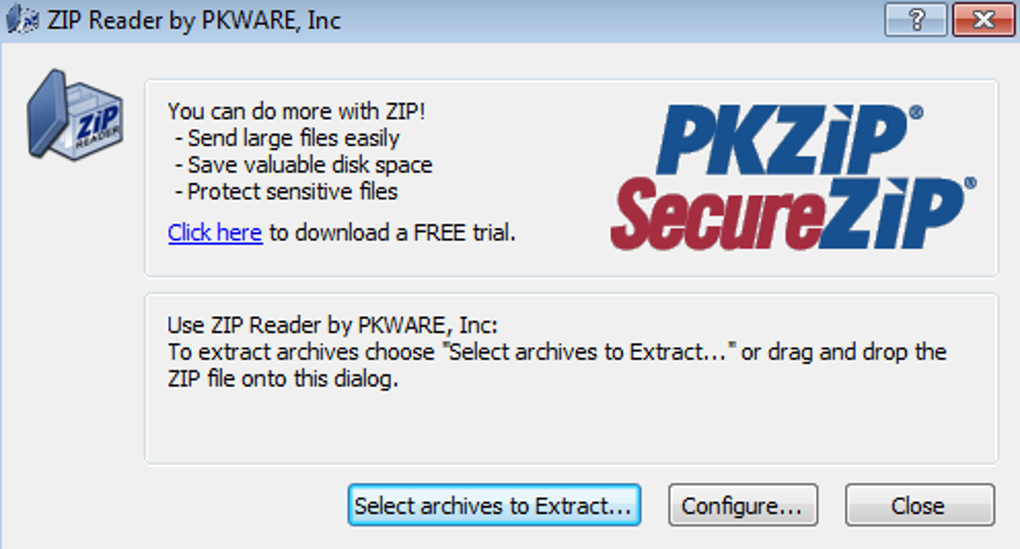
Task: Follow the "Click here" trial link
Action: click(215, 233)
